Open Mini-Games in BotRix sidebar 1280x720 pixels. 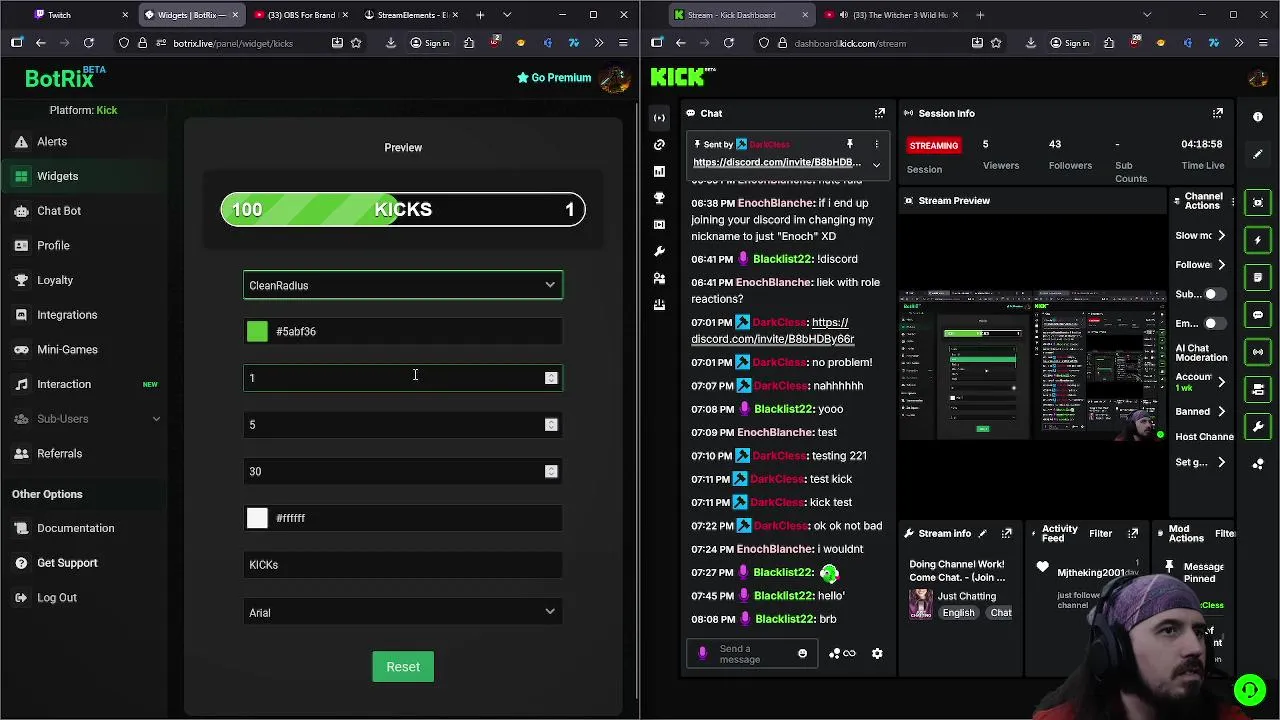pyautogui.click(x=67, y=350)
